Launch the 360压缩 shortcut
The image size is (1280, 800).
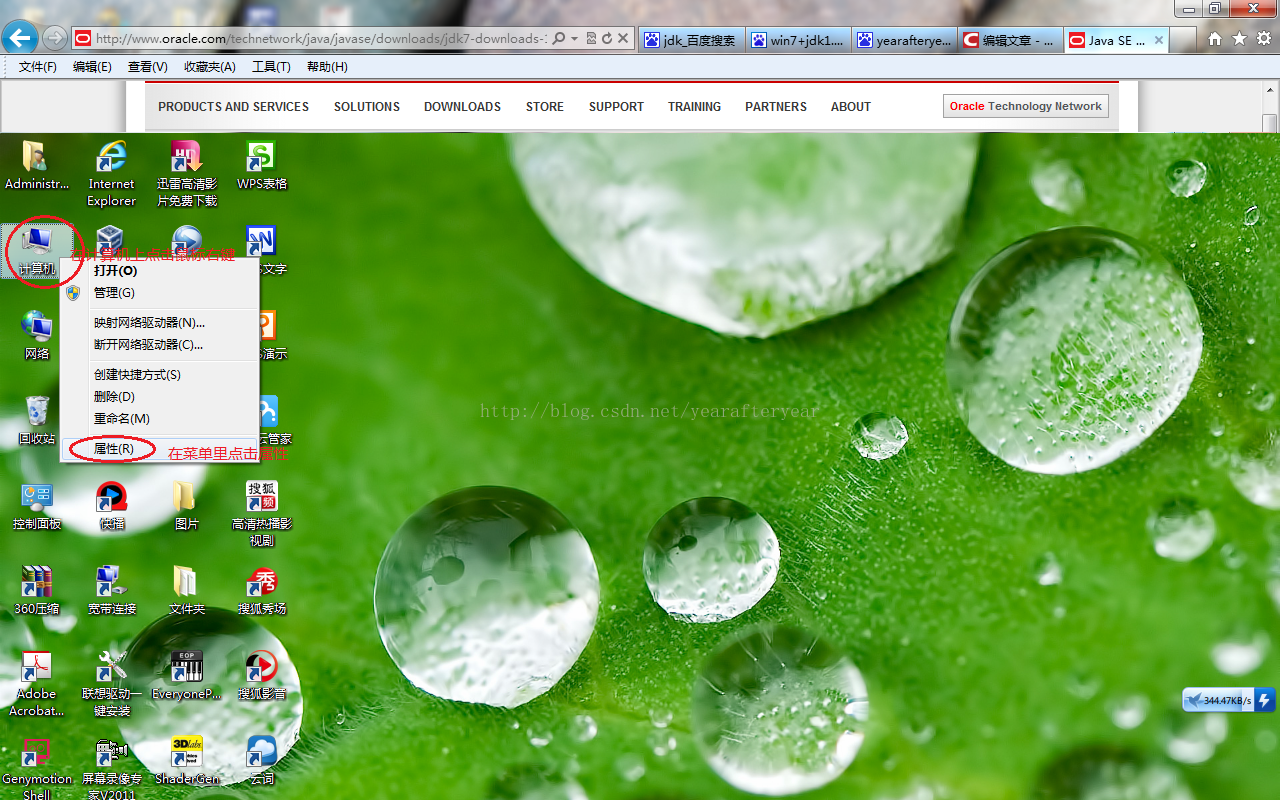pos(37,590)
